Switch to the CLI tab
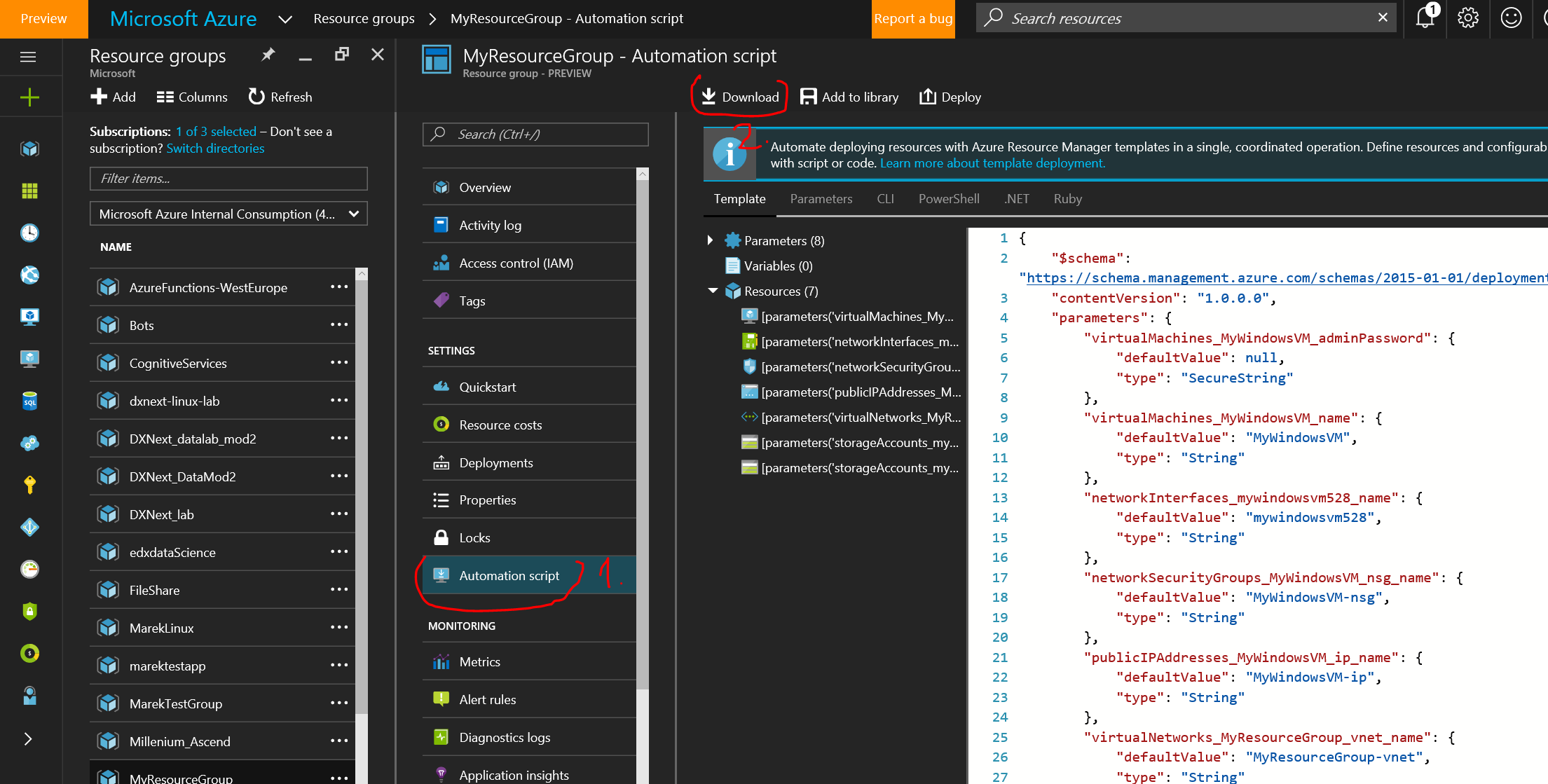The width and height of the screenshot is (1548, 784). coord(885,199)
